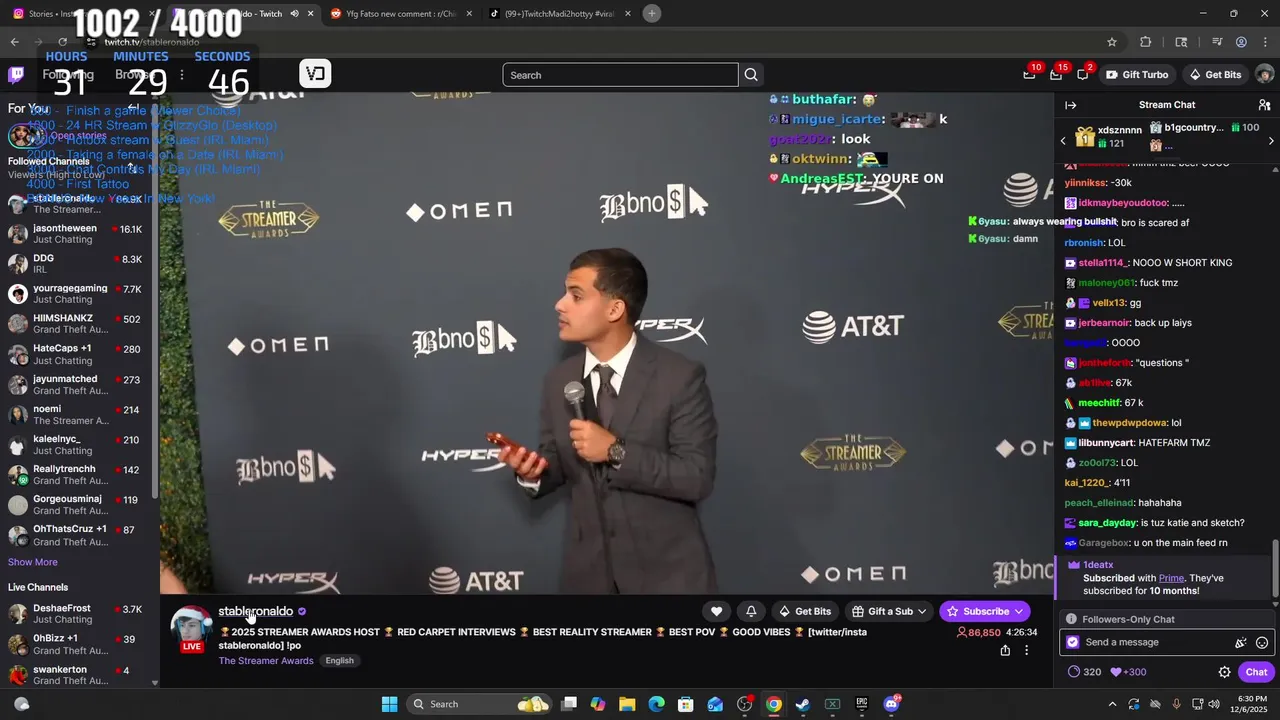Click Gift Turbo button
The height and width of the screenshot is (720, 1280).
coord(1138,75)
